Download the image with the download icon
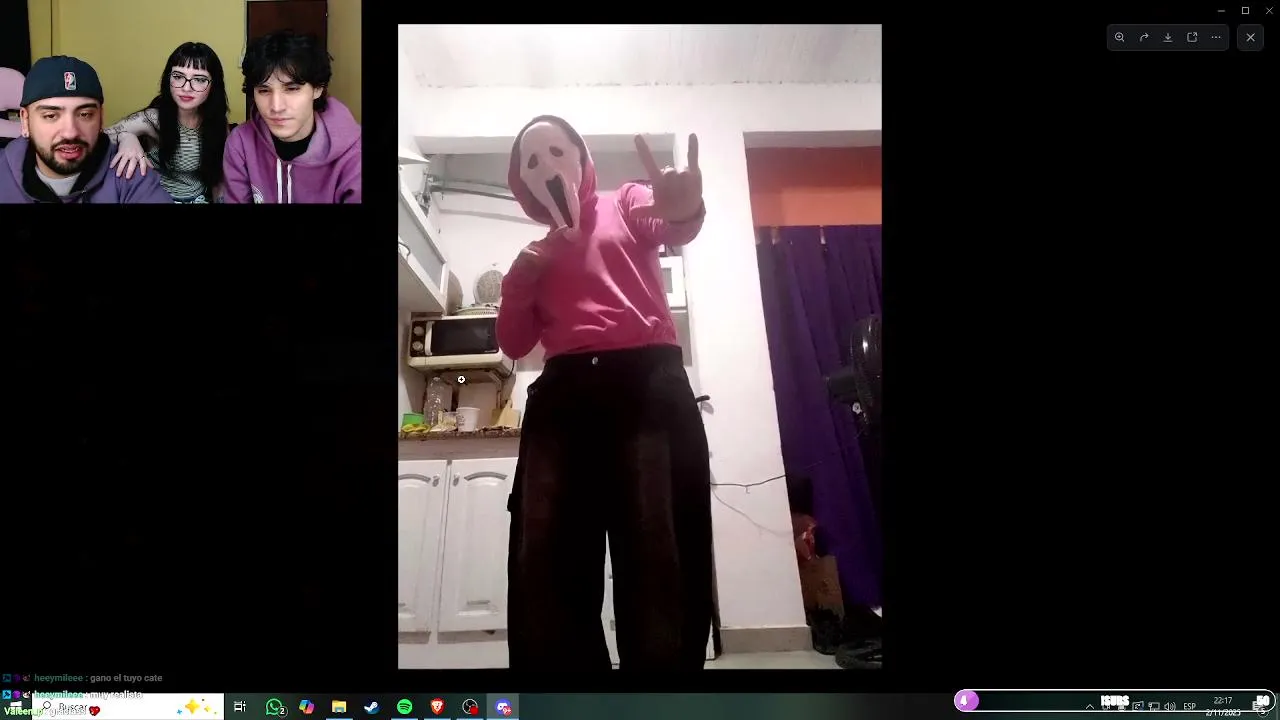Image resolution: width=1280 pixels, height=720 pixels. coord(1168,37)
